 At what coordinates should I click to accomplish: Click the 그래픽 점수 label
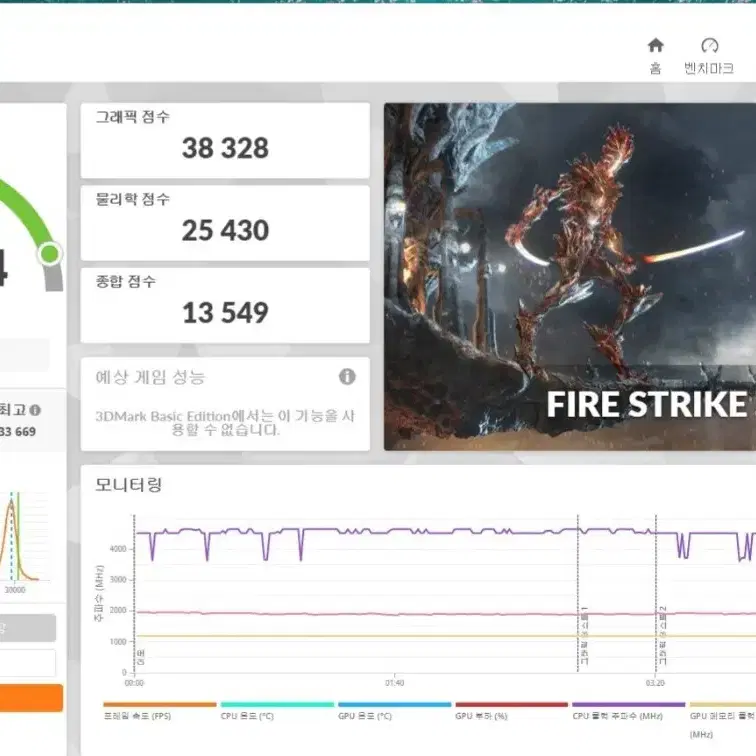pyautogui.click(x=133, y=117)
